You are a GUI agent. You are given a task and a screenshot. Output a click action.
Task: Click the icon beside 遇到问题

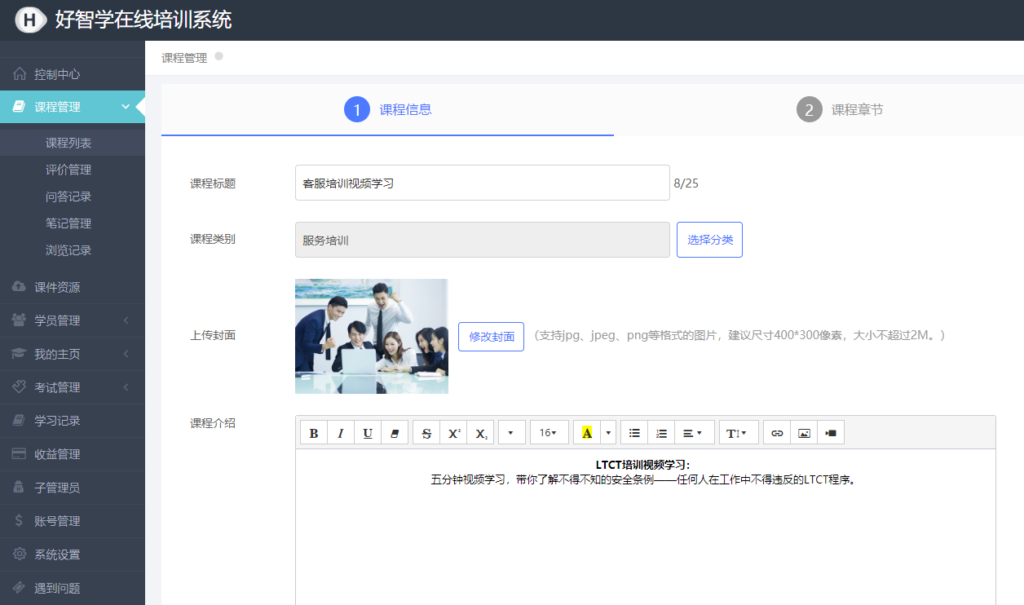(x=19, y=587)
